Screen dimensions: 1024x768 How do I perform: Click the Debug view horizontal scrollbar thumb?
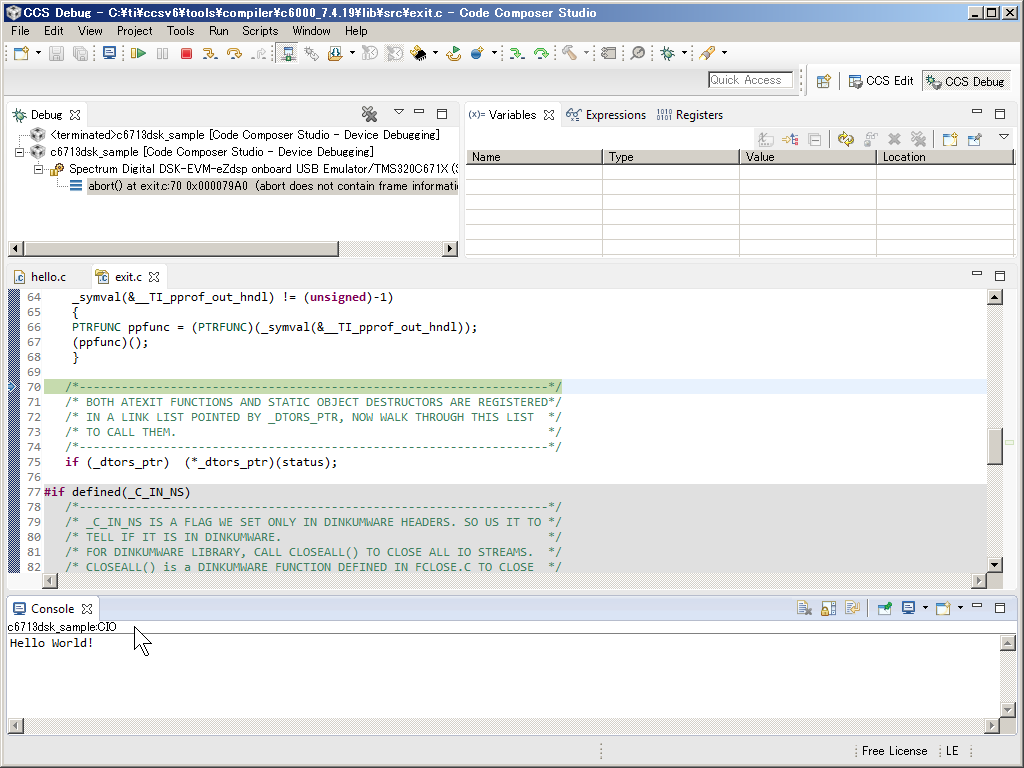point(182,249)
